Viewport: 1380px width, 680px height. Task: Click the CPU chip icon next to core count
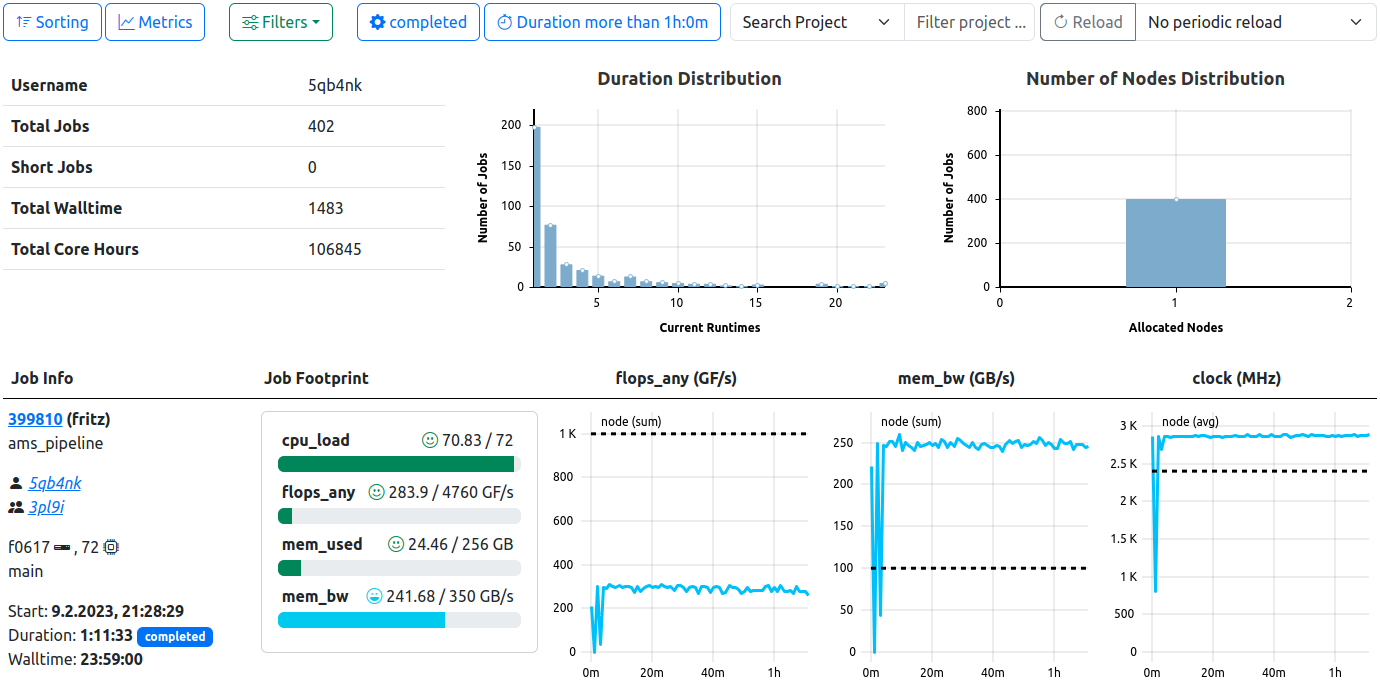tap(109, 547)
